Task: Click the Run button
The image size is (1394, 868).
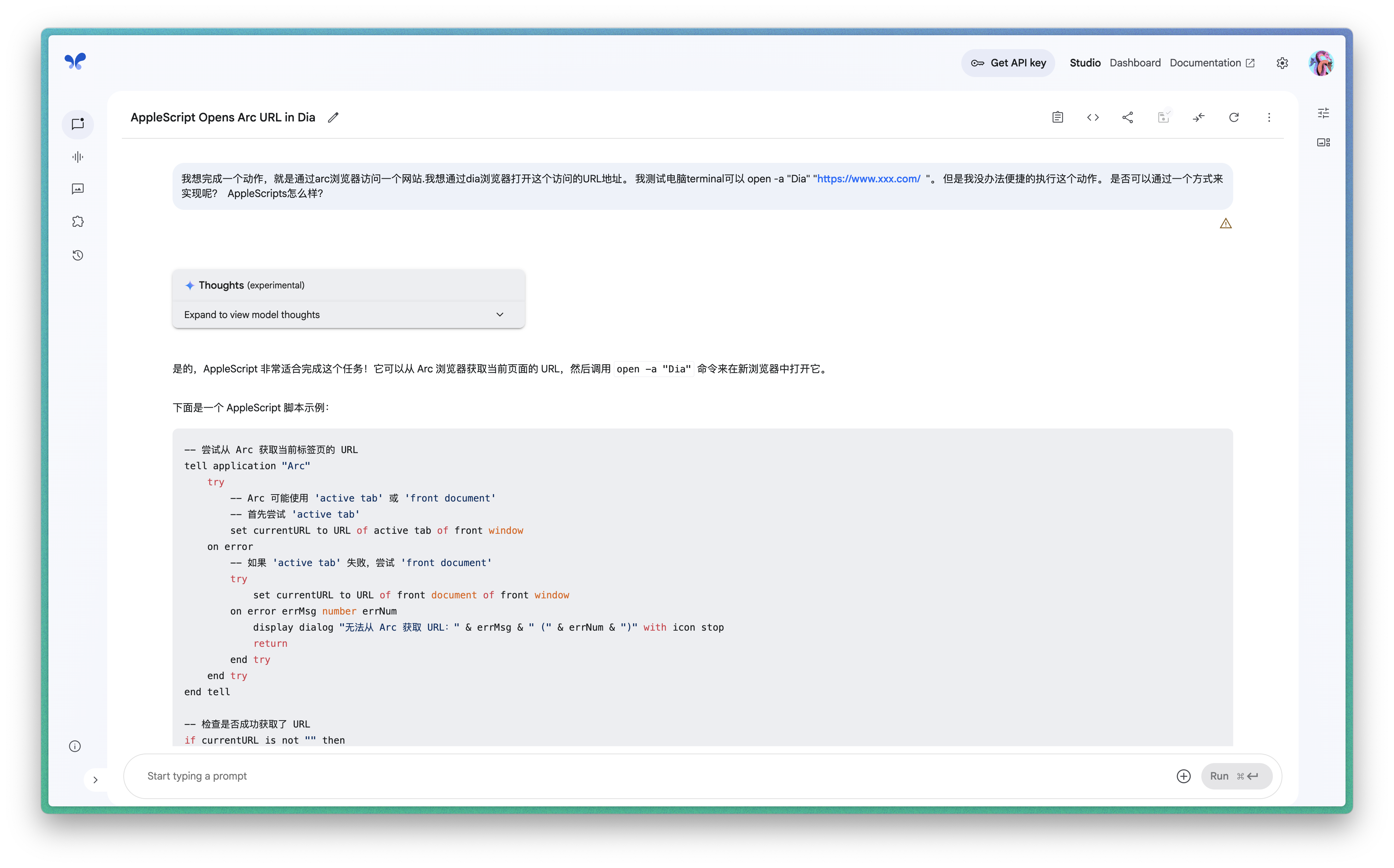Action: coord(1236,776)
